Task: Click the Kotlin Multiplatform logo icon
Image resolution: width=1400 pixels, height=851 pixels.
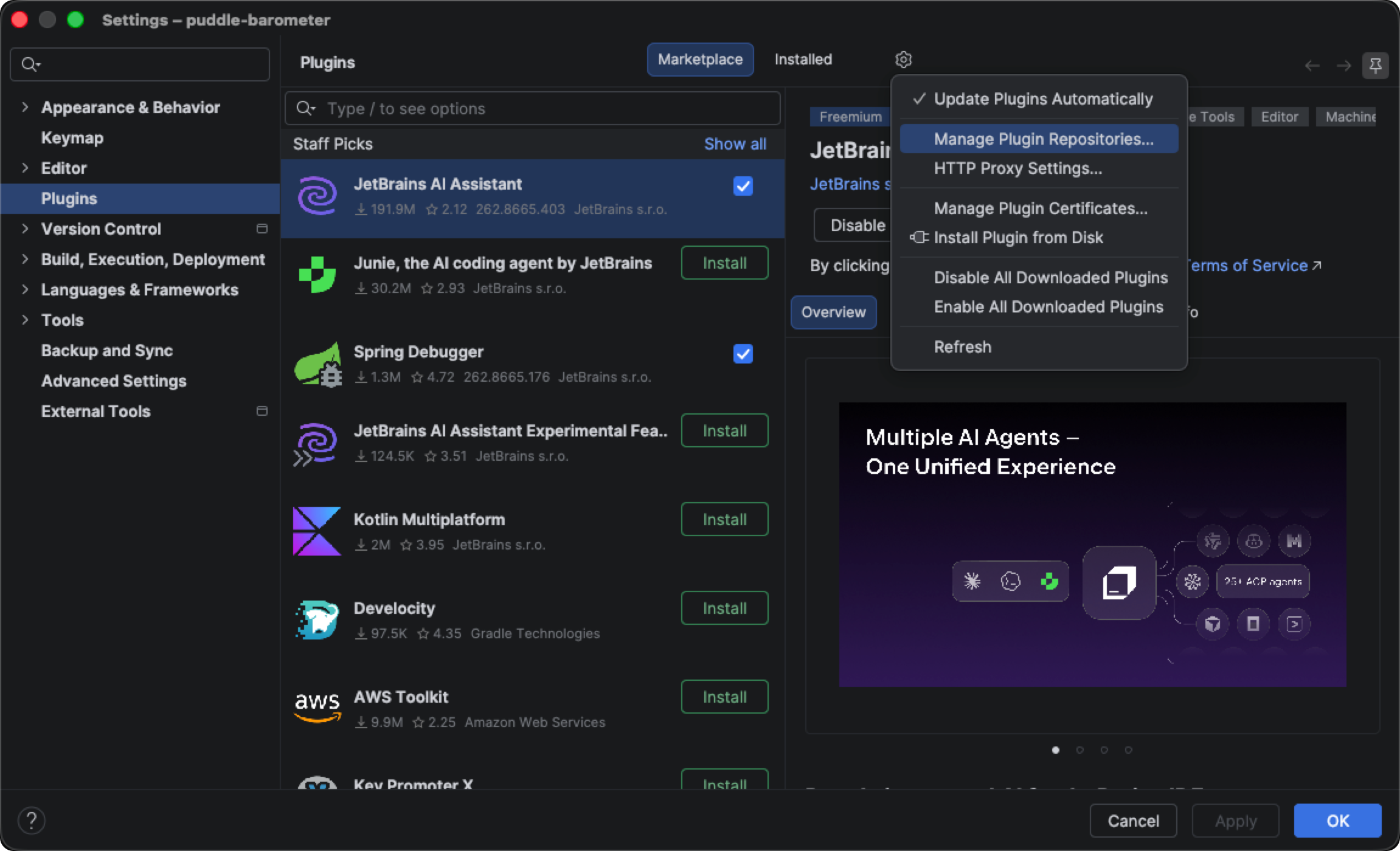Action: [x=317, y=531]
